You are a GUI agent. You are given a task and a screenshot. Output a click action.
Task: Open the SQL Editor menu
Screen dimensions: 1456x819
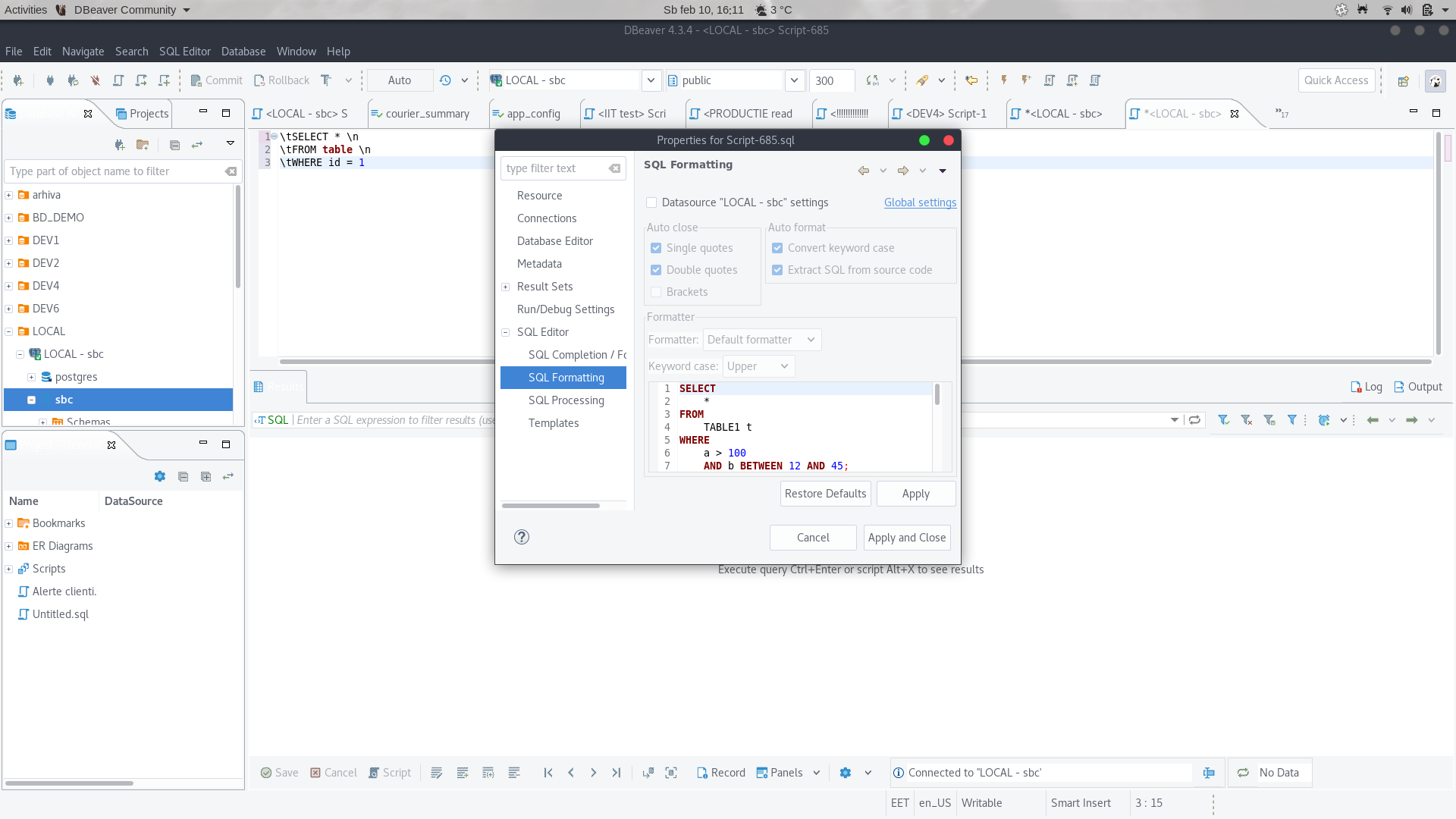coord(184,51)
